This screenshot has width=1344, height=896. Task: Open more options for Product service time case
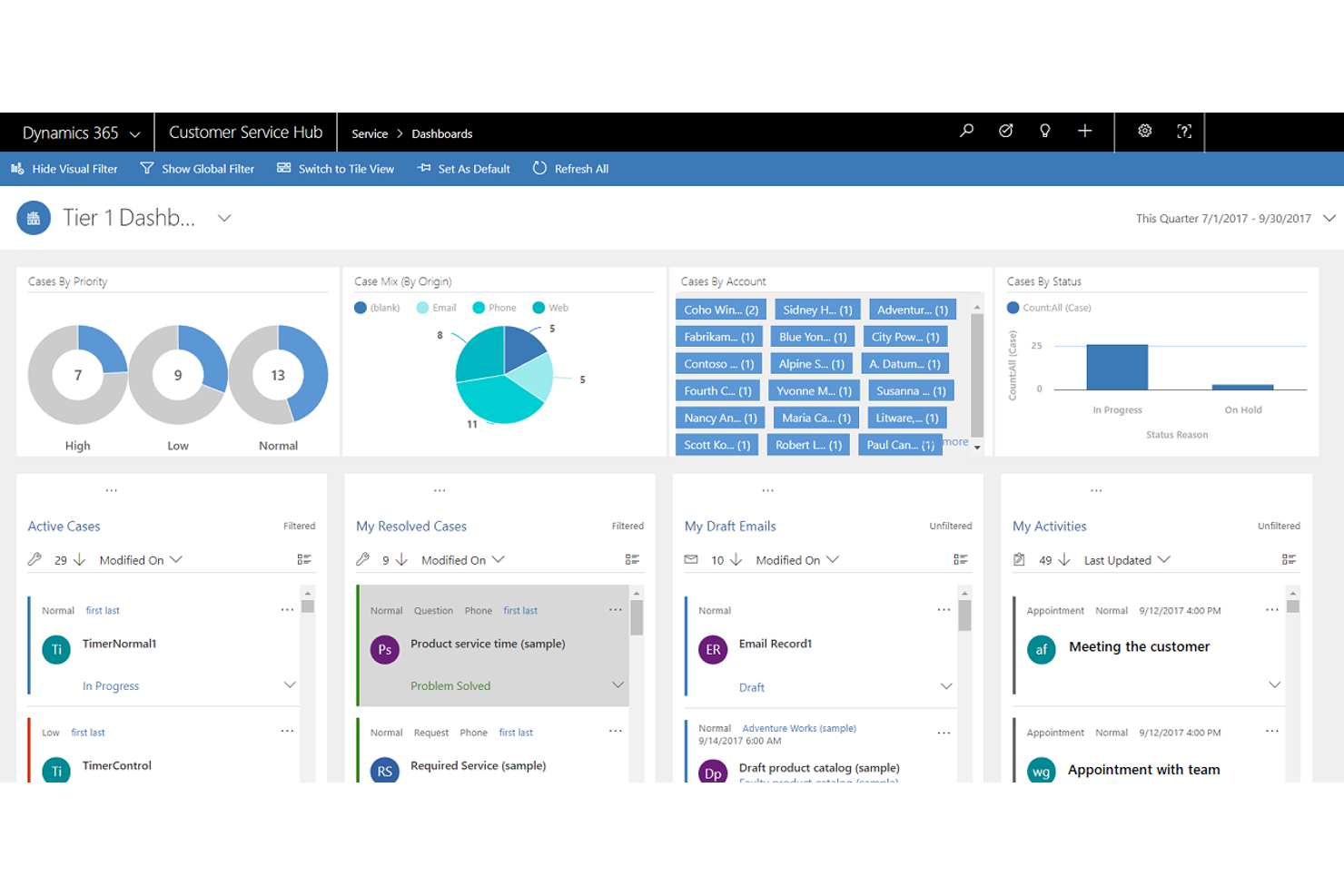[615, 610]
